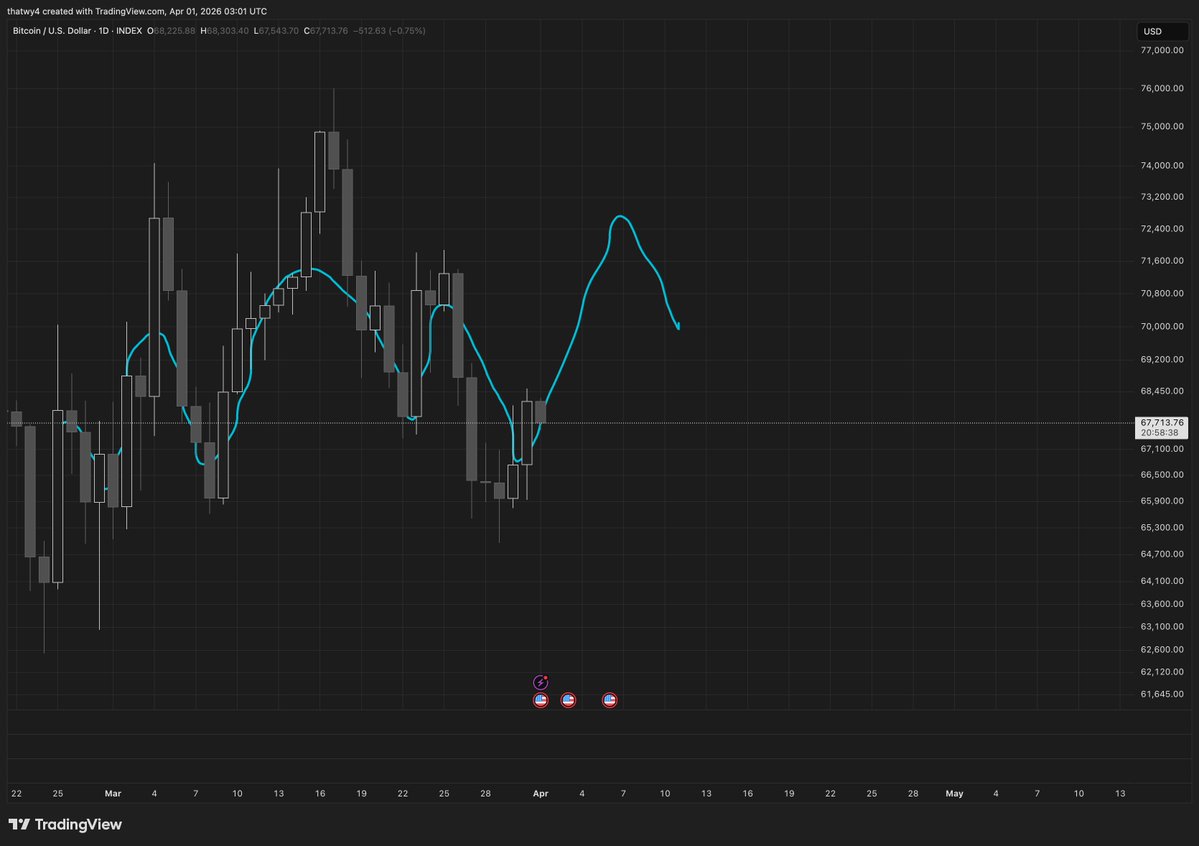This screenshot has width=1199, height=846.
Task: Click the change value −512.63 (−0.75%)
Action: click(x=389, y=31)
